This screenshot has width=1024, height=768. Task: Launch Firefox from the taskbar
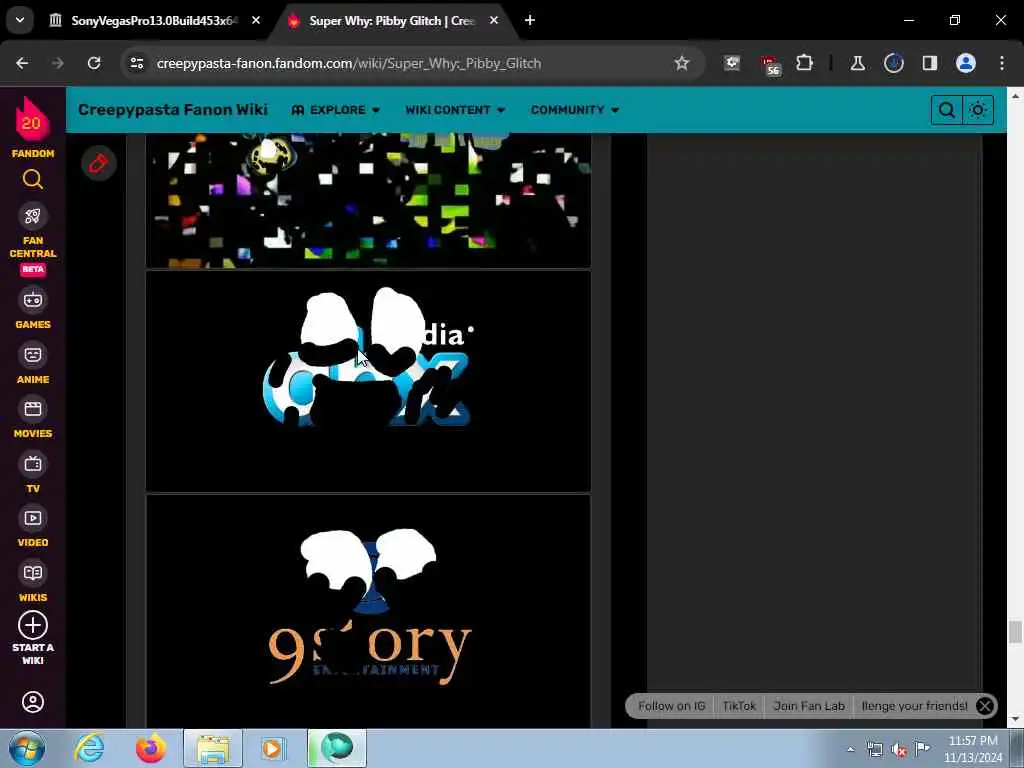click(150, 748)
